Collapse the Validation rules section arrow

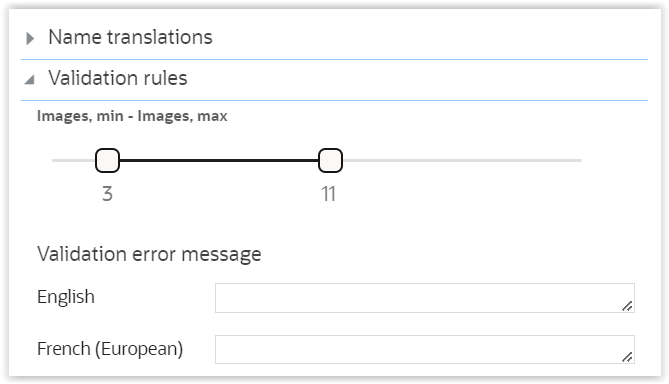coord(30,80)
